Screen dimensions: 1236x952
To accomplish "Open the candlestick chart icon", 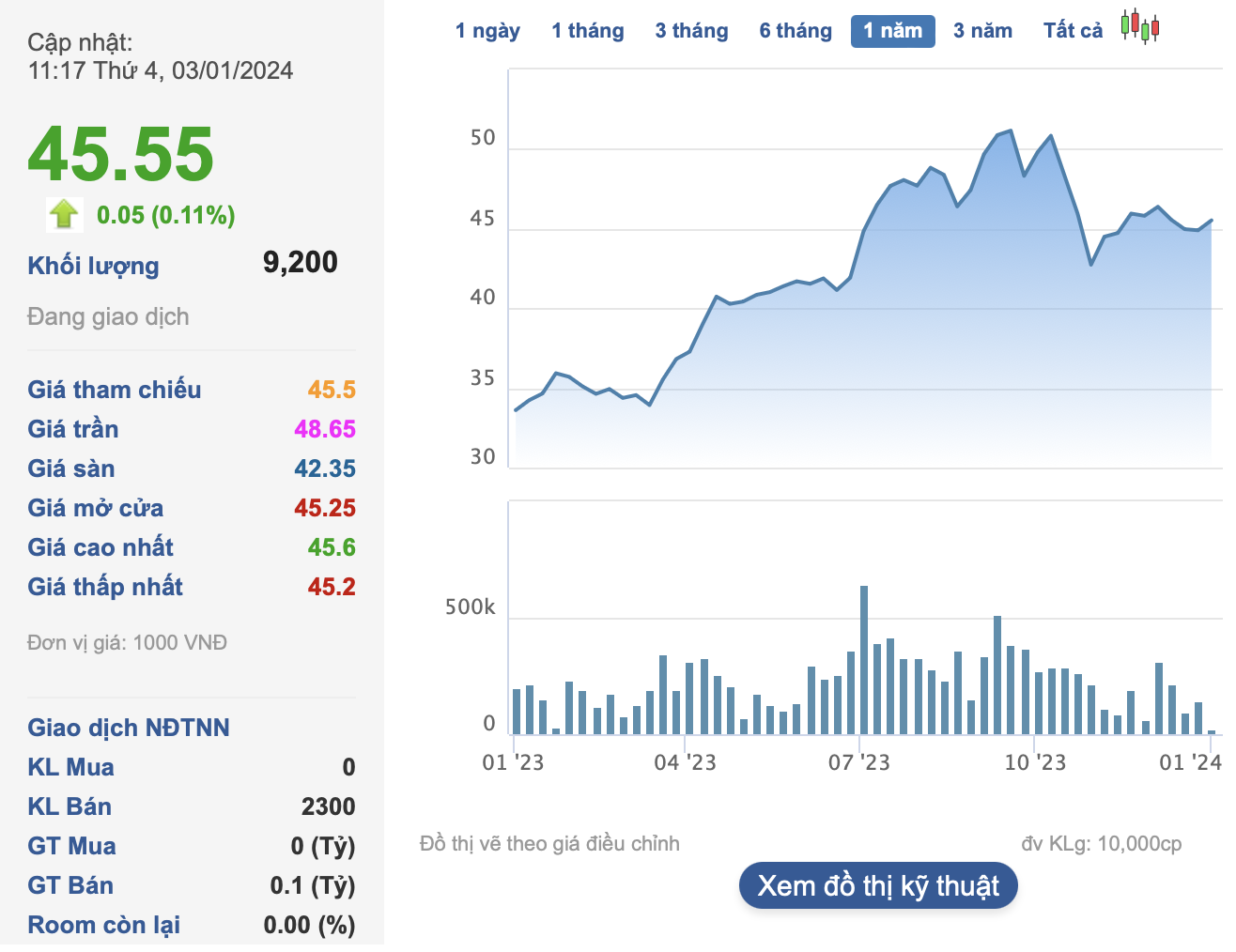I will [1140, 27].
